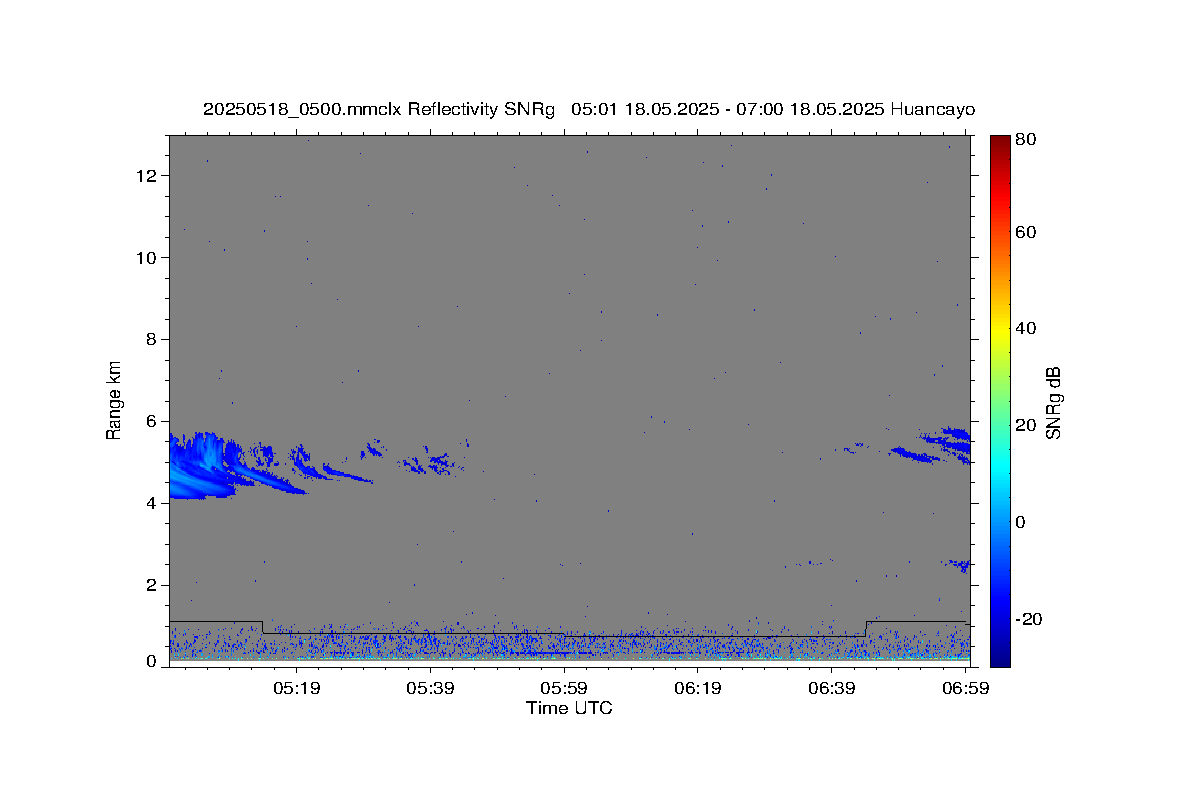The width and height of the screenshot is (1200, 800).
Task: Click the colorbar value 80
Action: 1025,140
